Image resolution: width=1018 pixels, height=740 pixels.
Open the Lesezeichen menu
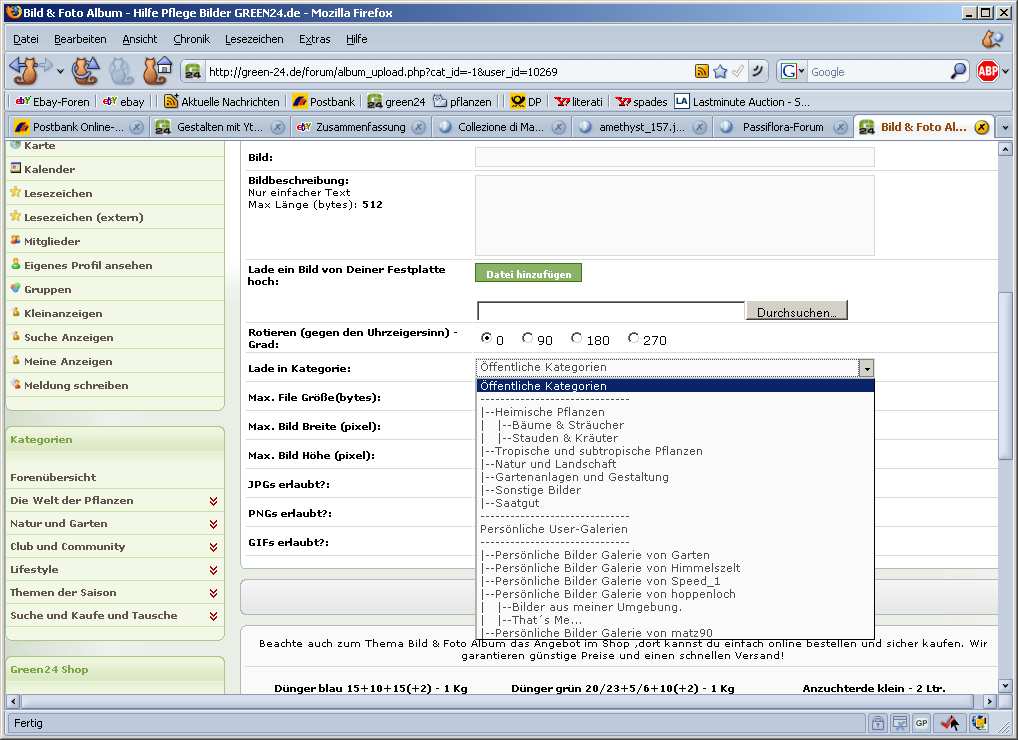(254, 39)
